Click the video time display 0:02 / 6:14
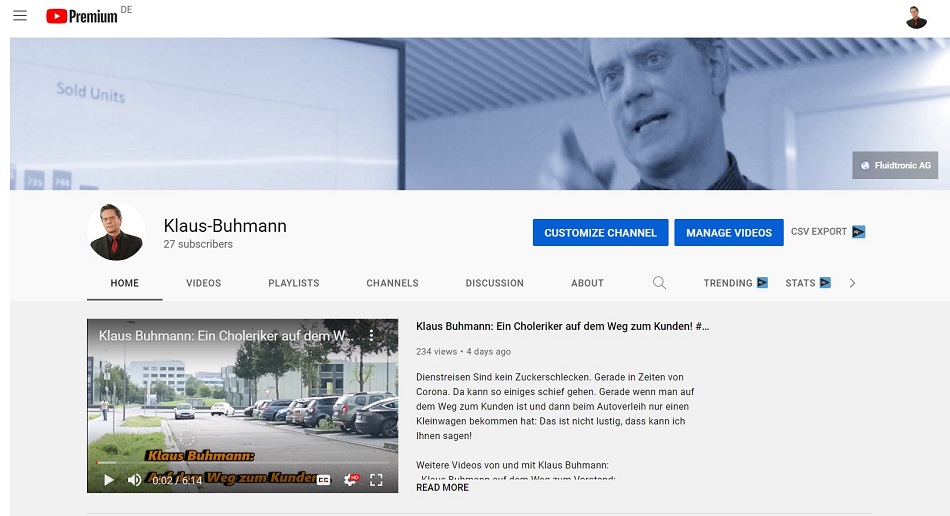950x516 pixels. click(x=177, y=480)
